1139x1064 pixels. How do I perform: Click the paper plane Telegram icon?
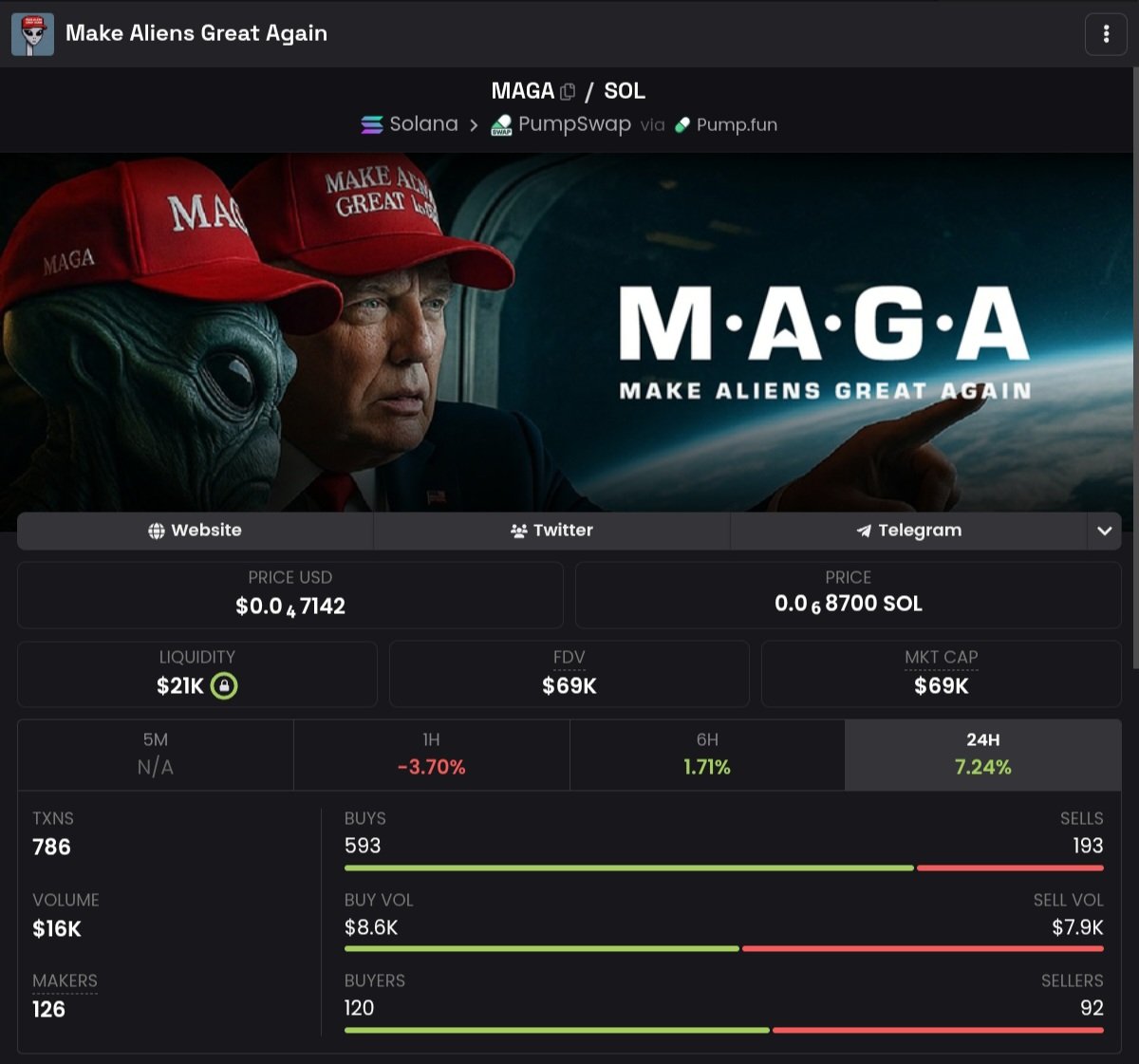(864, 531)
